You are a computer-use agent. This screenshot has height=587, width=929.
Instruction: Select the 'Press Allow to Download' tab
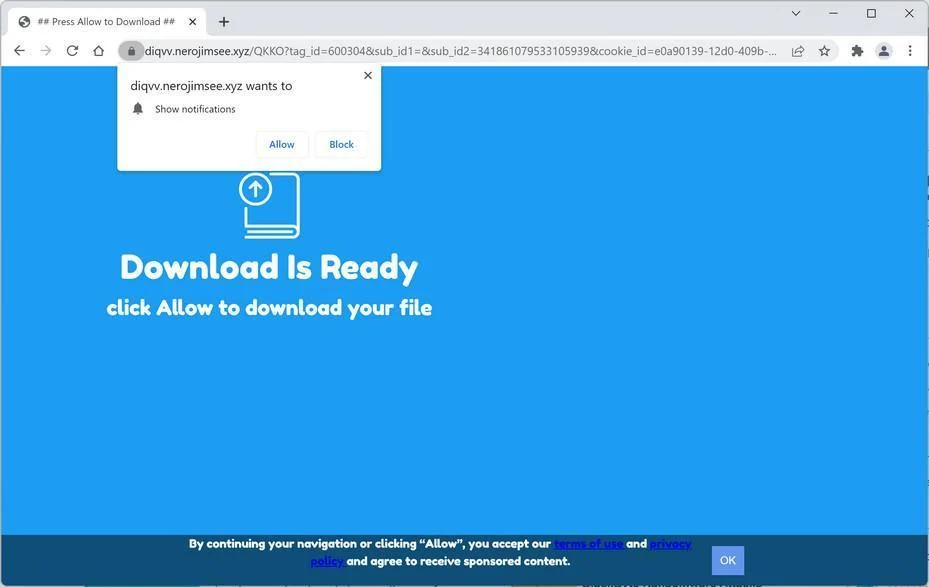pos(107,22)
